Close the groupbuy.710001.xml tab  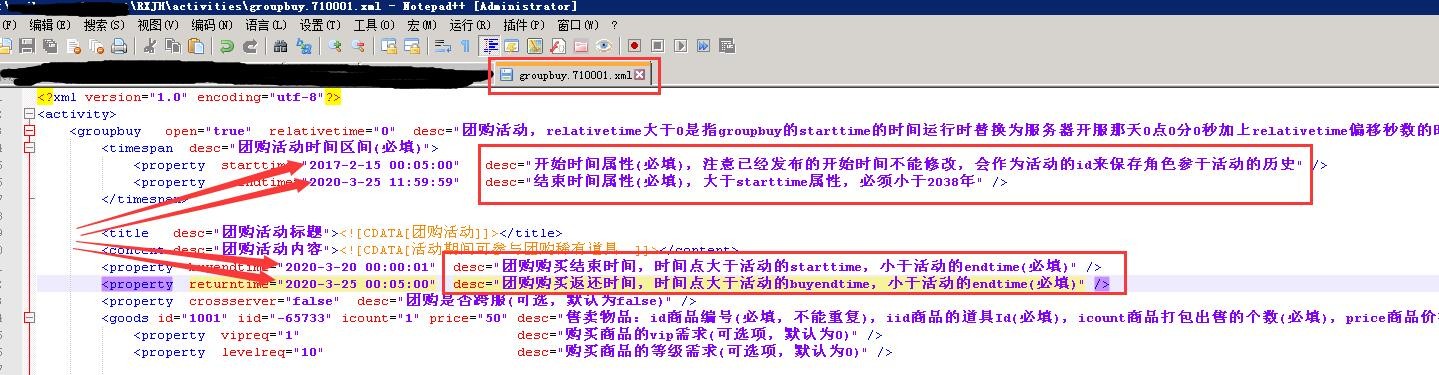point(640,75)
